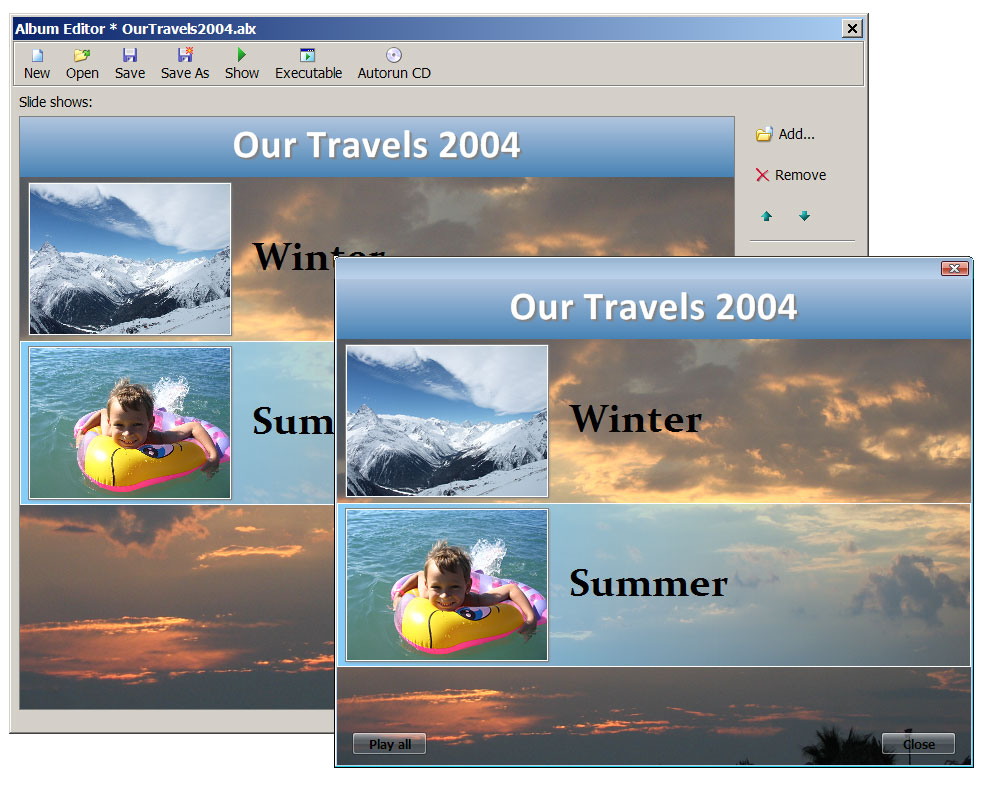Move the slide show down with down arrow
The width and height of the screenshot is (1000, 800).
[804, 216]
